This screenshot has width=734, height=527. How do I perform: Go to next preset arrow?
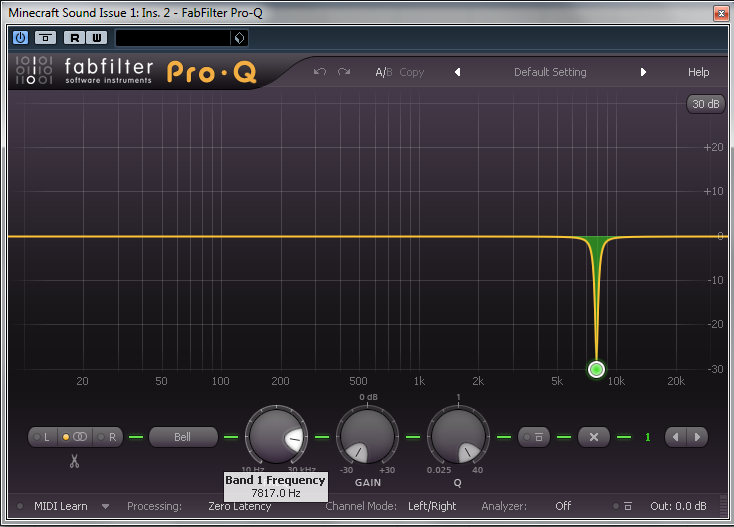(643, 72)
